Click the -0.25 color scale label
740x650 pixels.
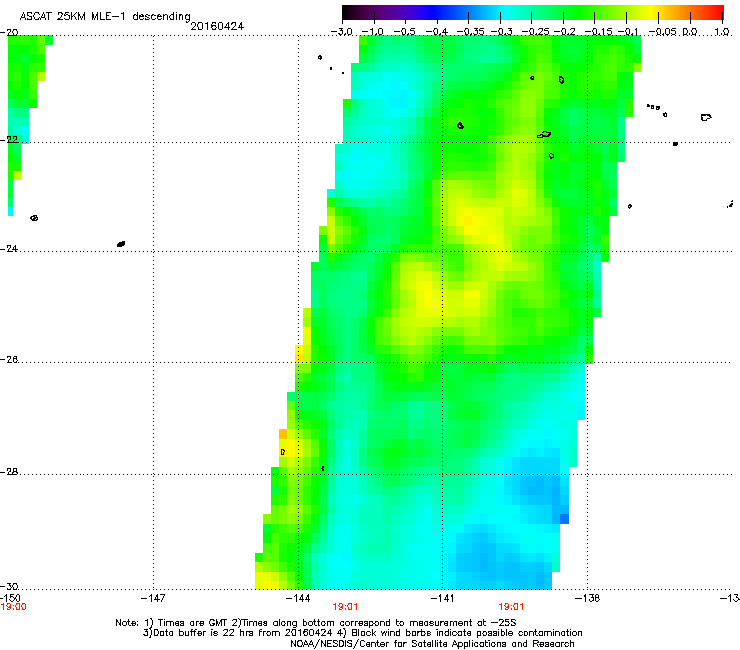click(x=536, y=32)
